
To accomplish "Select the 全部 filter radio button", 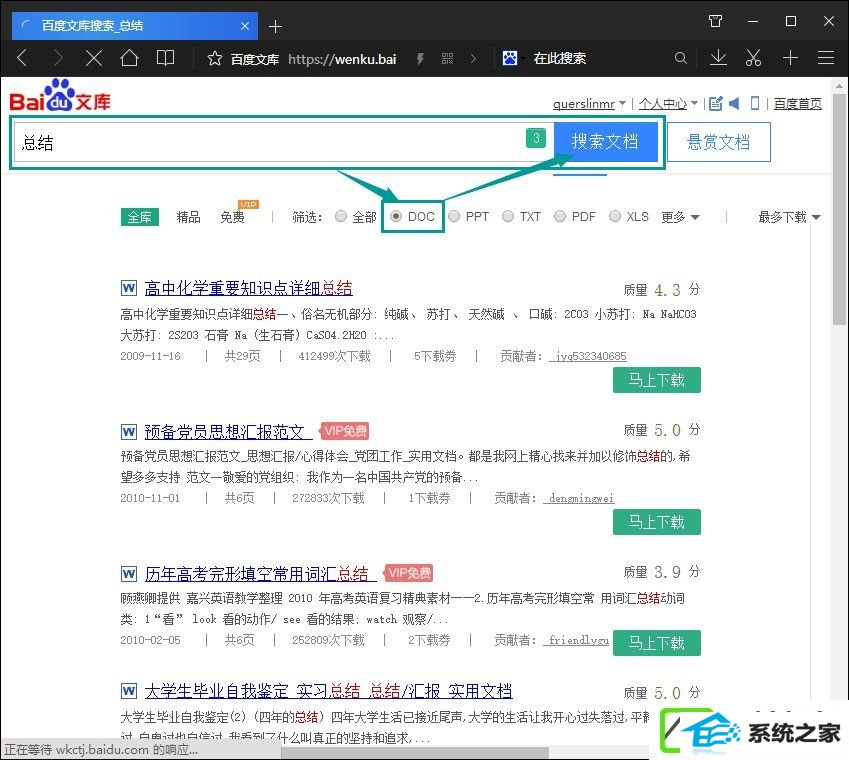I will coord(341,217).
